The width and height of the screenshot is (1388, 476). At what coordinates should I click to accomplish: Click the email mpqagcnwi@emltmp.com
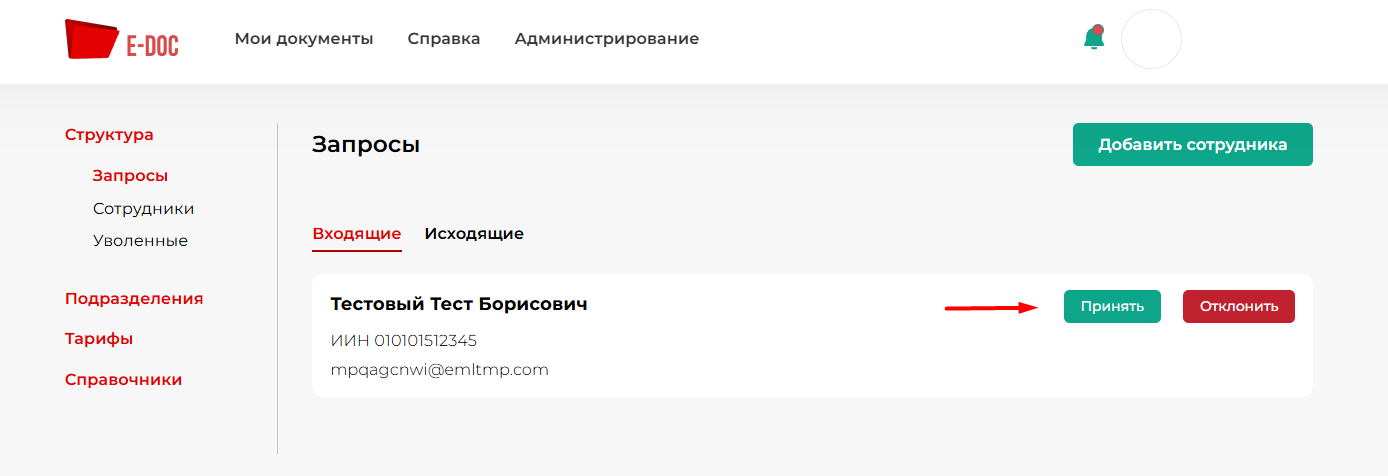(x=440, y=370)
